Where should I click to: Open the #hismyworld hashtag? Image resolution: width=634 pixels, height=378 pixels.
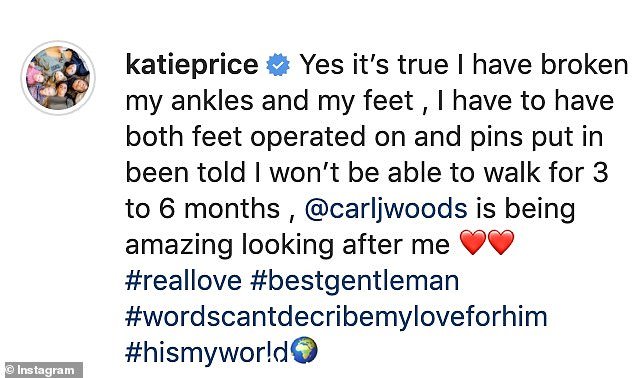coord(207,353)
